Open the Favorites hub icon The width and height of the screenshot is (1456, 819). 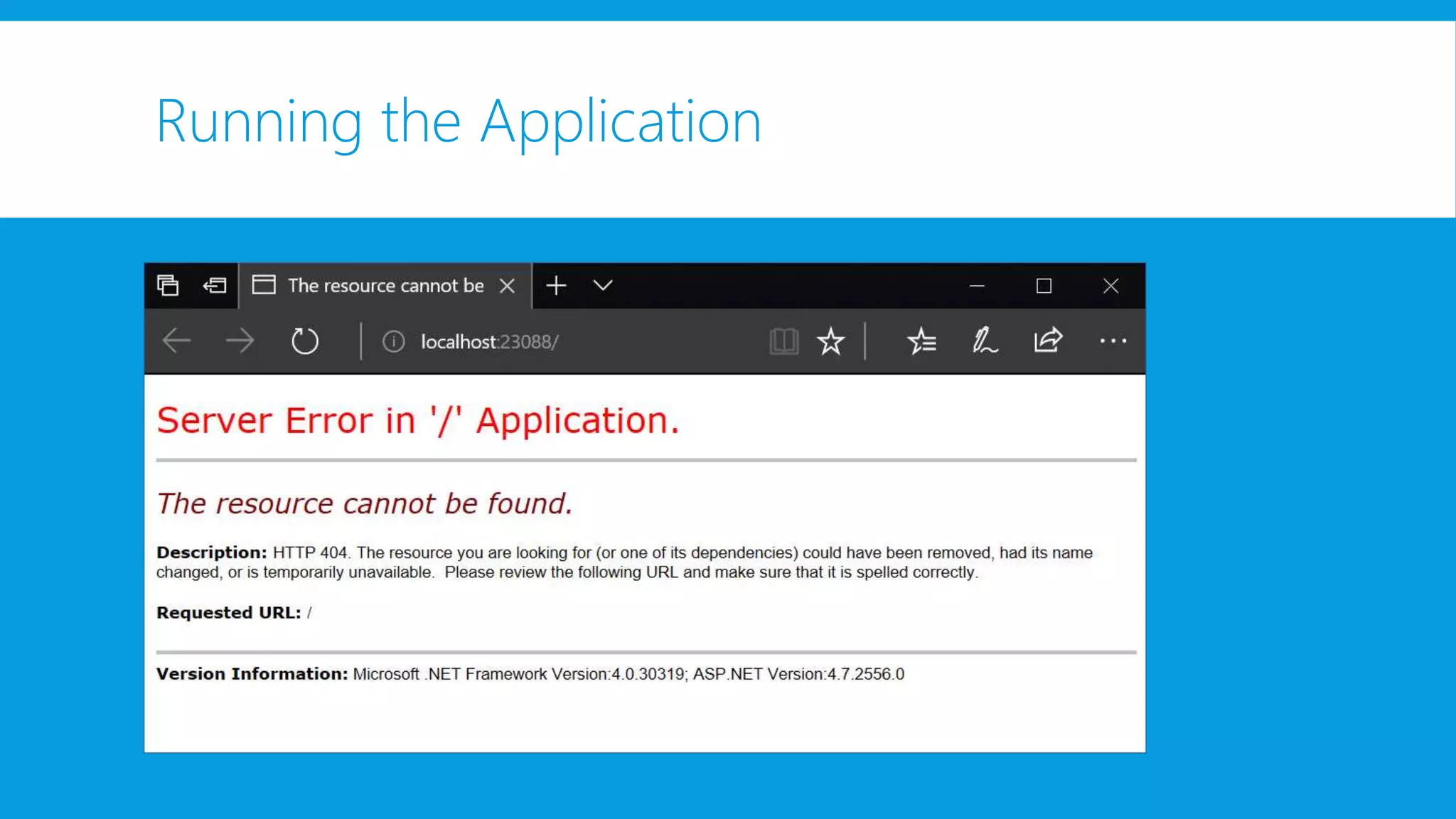(921, 341)
